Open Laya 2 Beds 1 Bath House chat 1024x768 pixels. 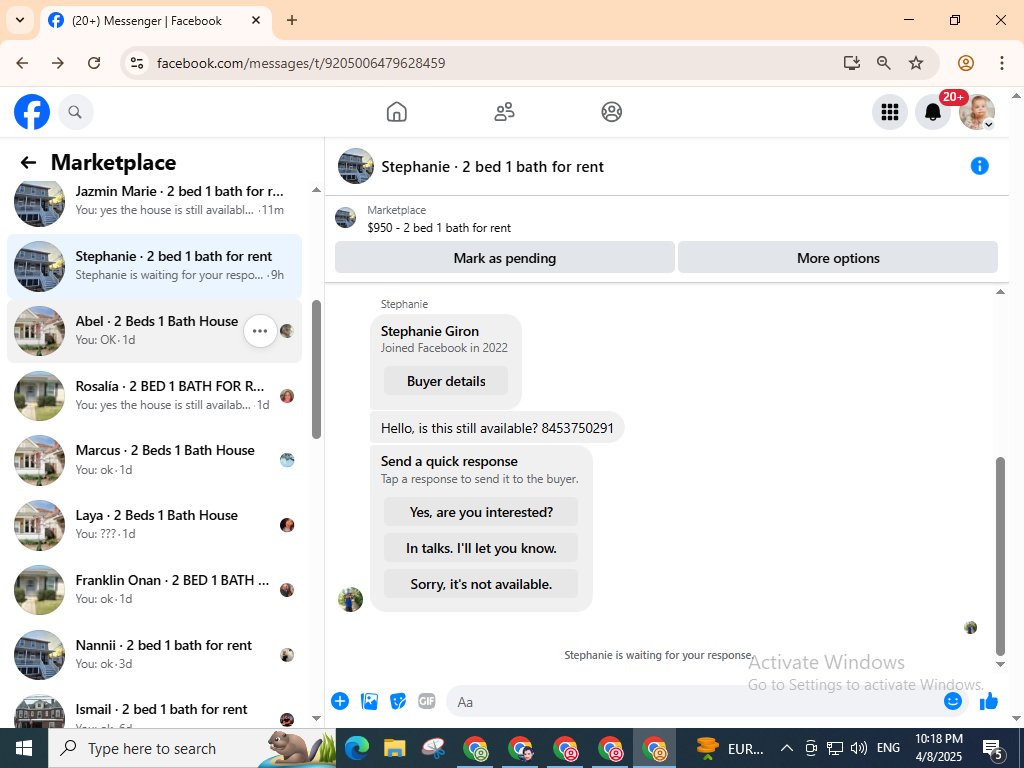tap(155, 525)
